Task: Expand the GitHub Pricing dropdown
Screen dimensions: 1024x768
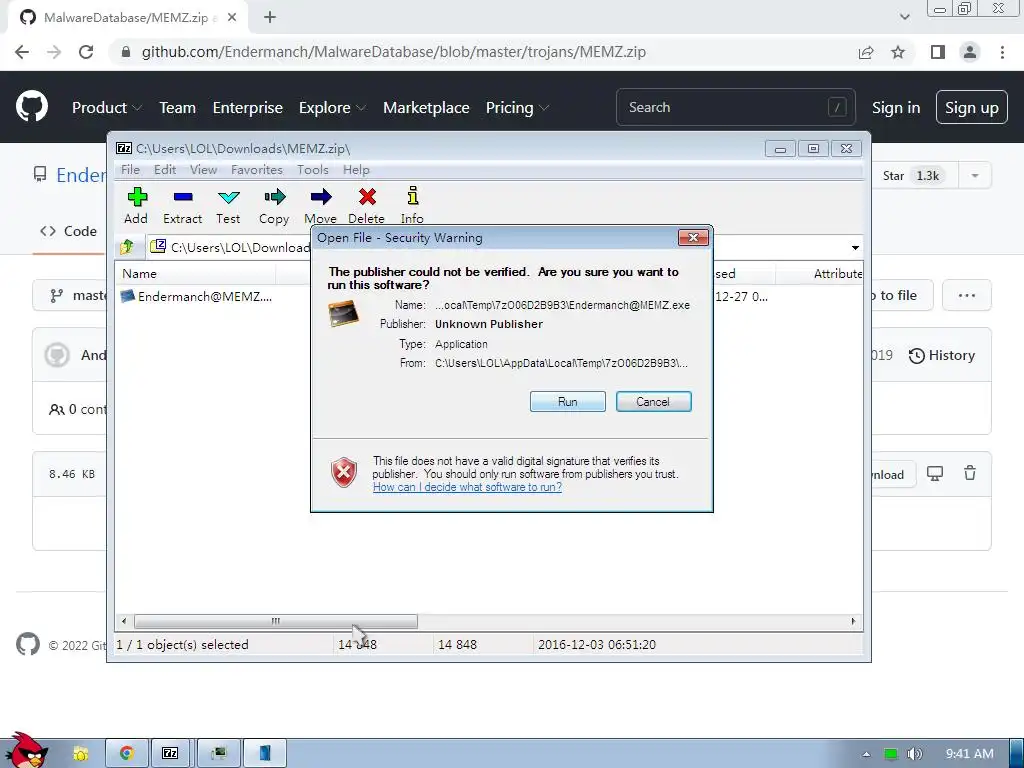Action: [x=517, y=108]
